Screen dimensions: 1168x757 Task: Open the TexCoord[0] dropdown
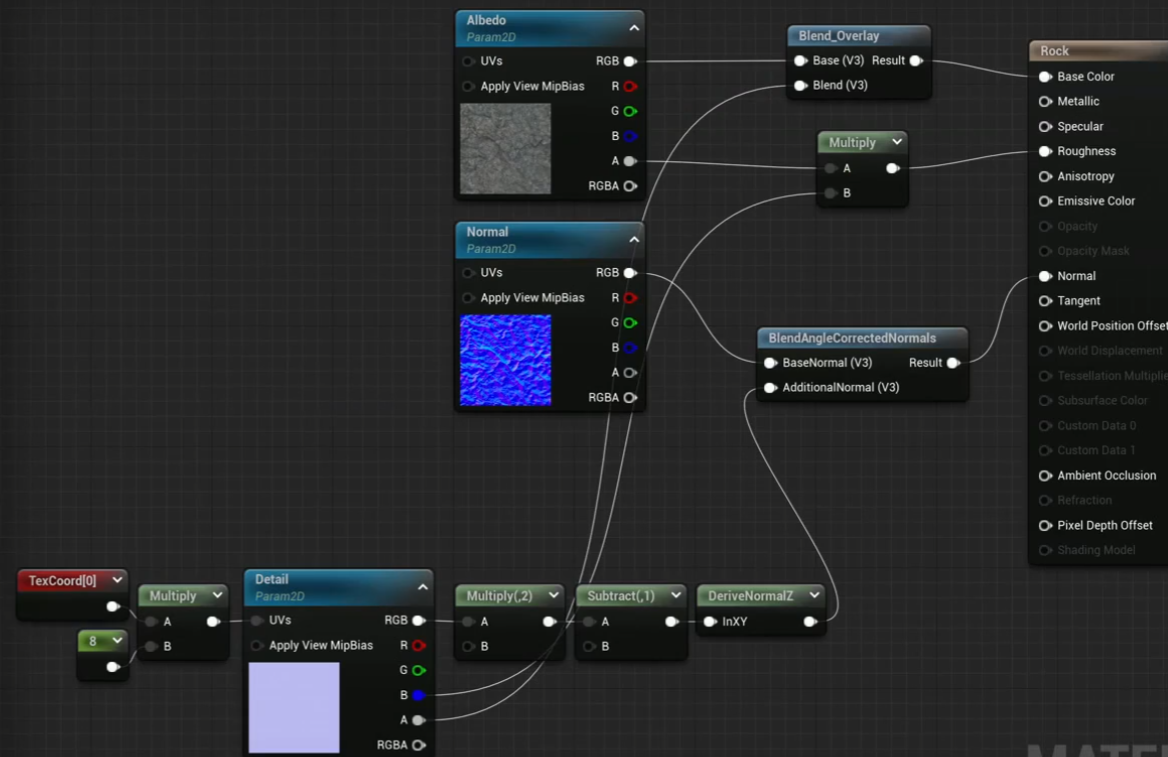(116, 580)
